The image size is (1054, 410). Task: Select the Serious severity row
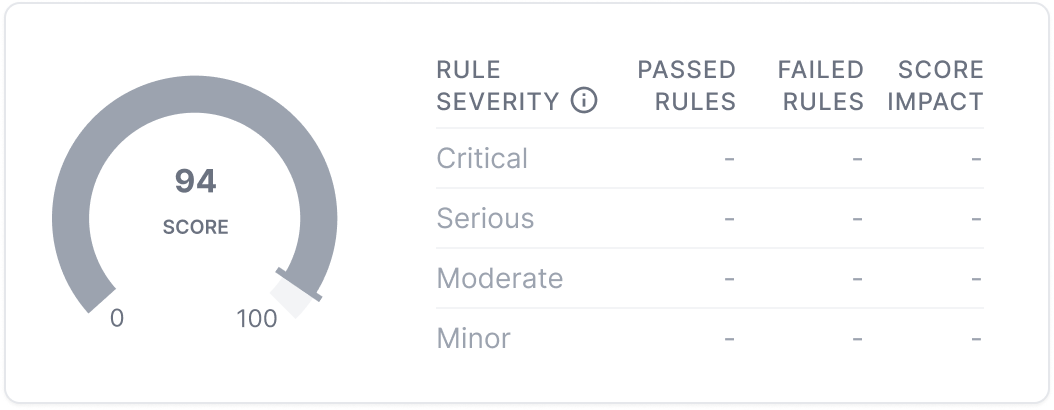click(485, 219)
